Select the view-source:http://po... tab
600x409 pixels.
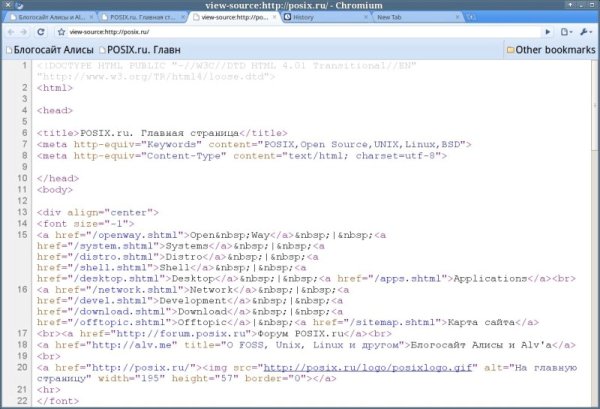coord(234,17)
